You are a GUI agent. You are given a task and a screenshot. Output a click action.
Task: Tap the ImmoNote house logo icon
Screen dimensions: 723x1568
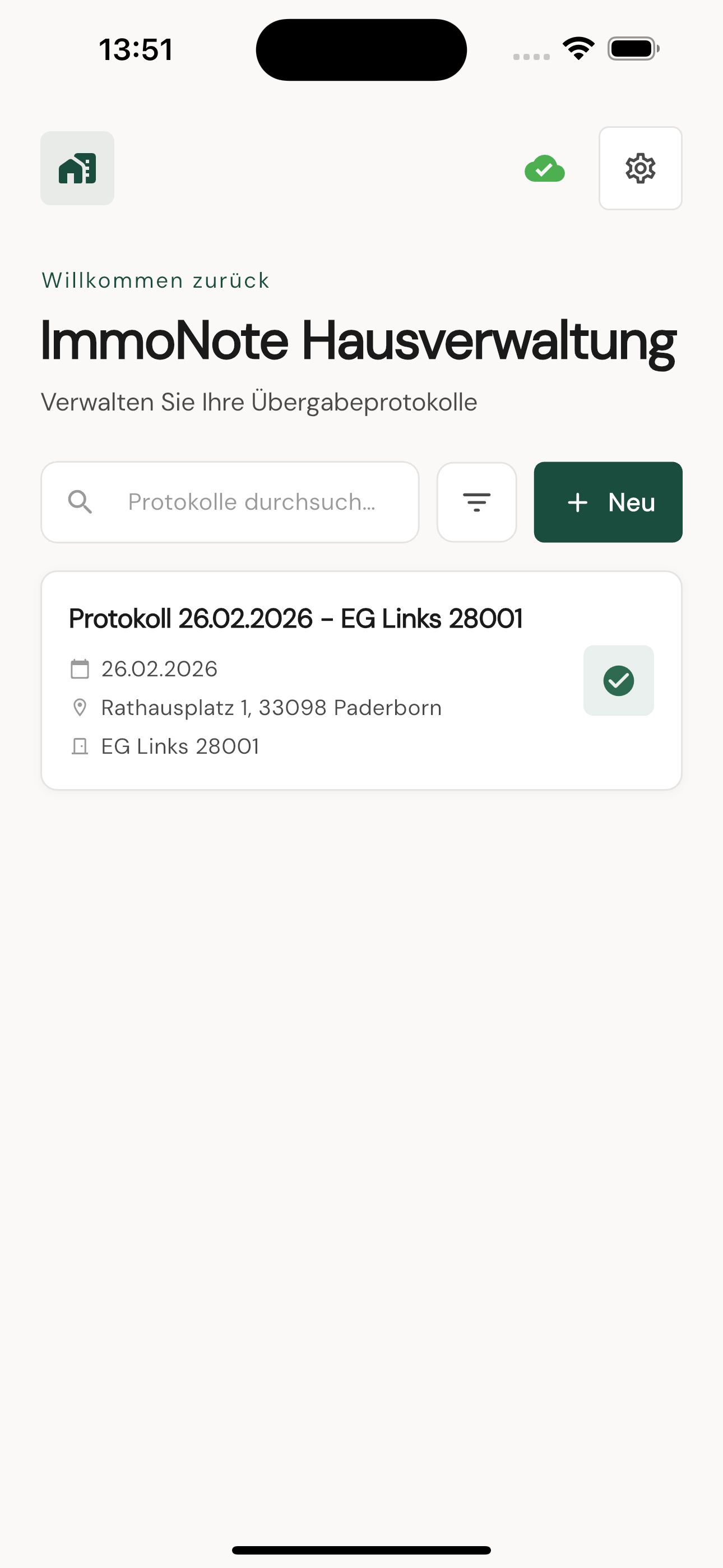pyautogui.click(x=77, y=168)
